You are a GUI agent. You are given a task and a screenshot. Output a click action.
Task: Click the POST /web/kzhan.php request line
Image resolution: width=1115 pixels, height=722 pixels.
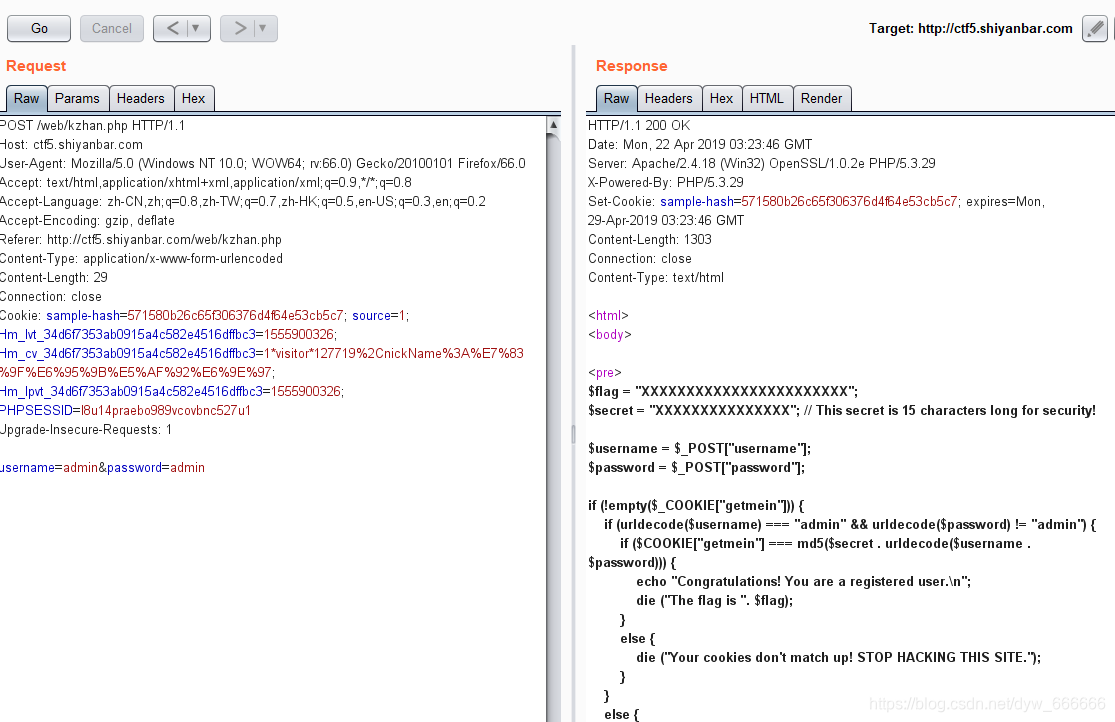[x=92, y=125]
